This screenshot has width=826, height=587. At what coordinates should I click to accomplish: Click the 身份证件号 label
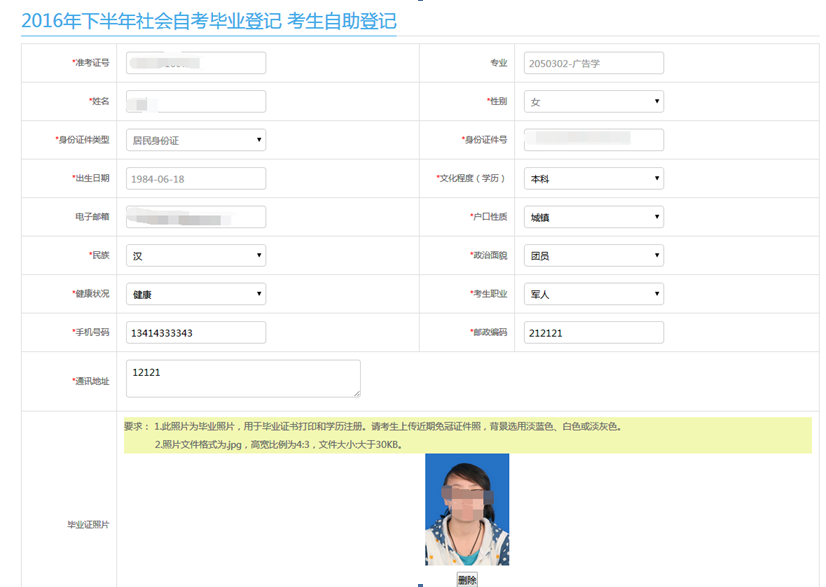pos(484,140)
